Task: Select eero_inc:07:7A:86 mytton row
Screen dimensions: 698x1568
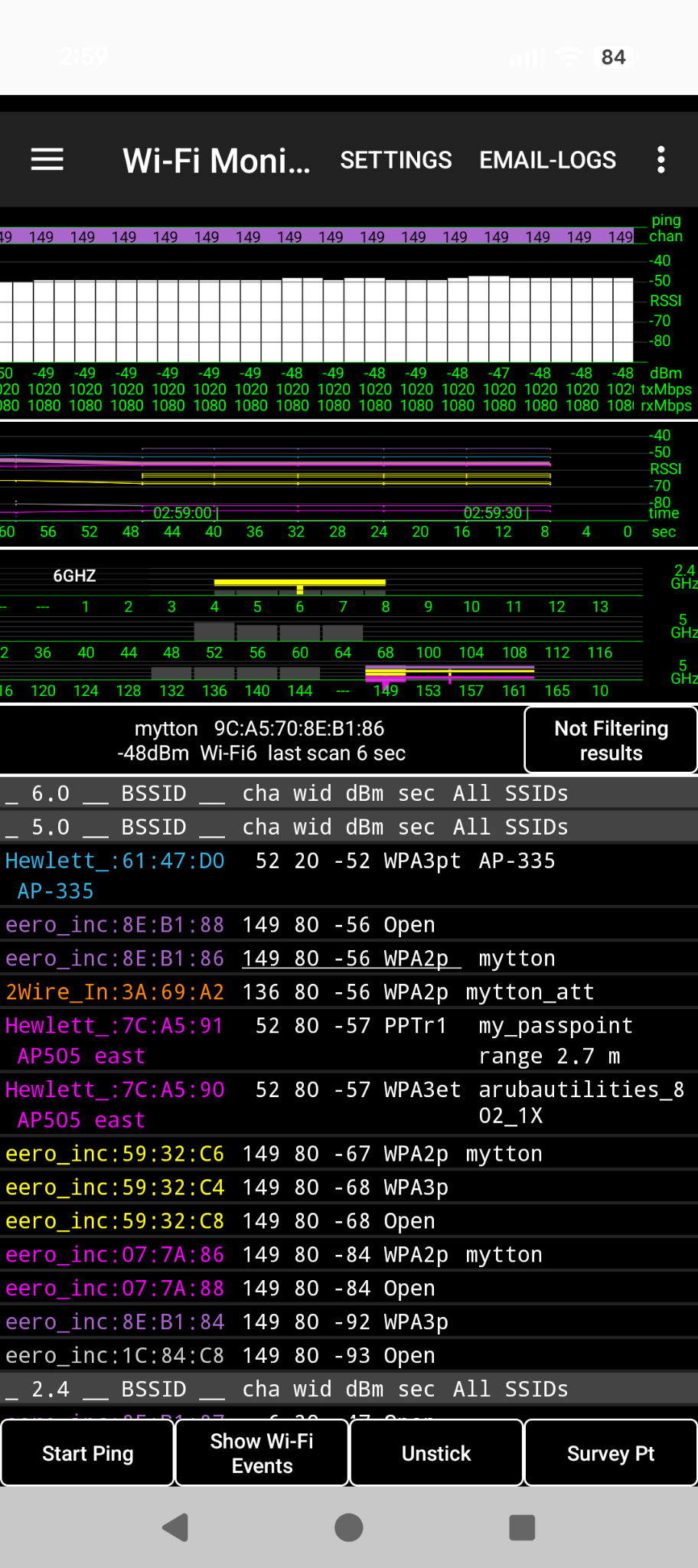Action: pyautogui.click(x=349, y=1255)
